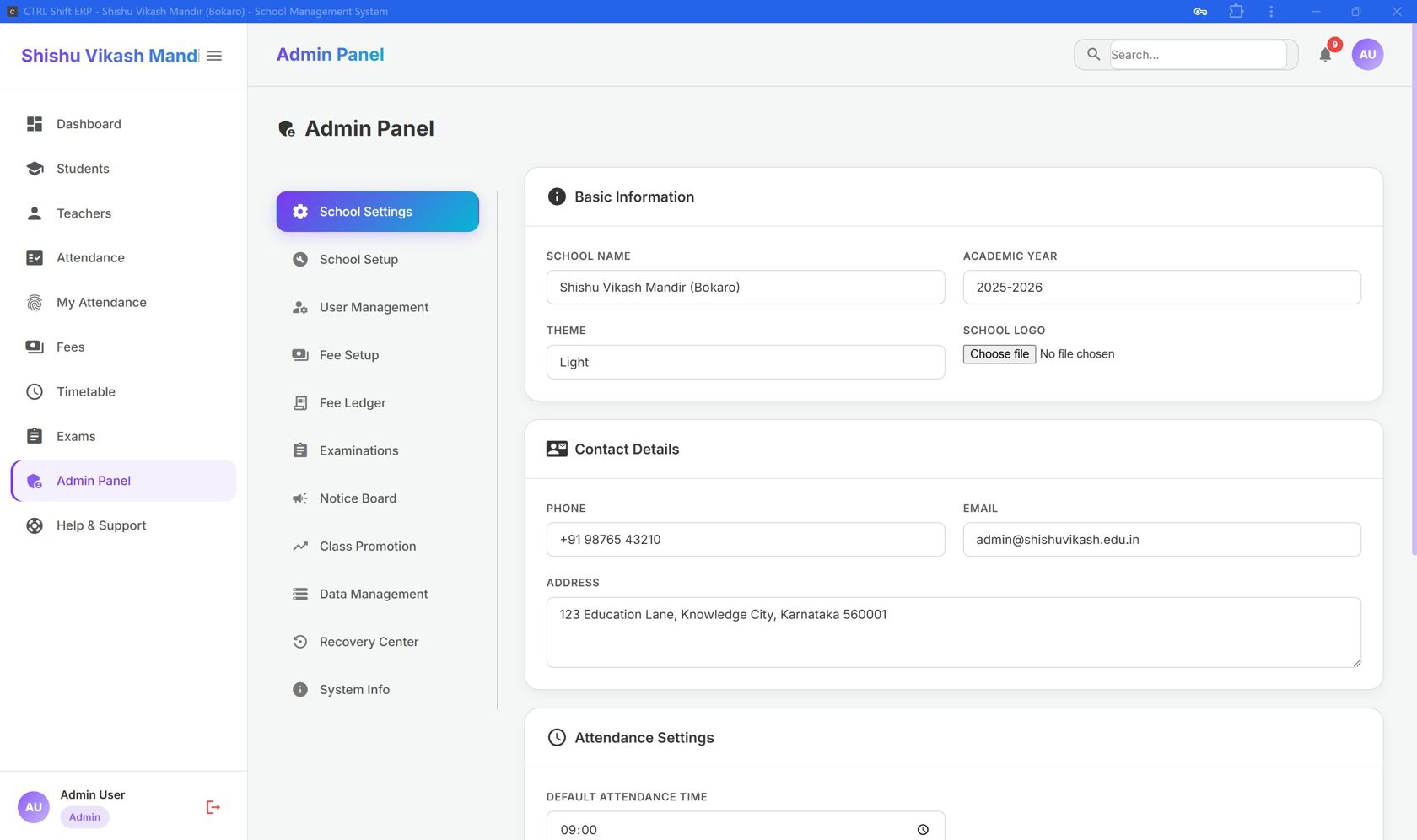Click the Admin role badge
This screenshot has height=840, width=1417.
coord(84,817)
